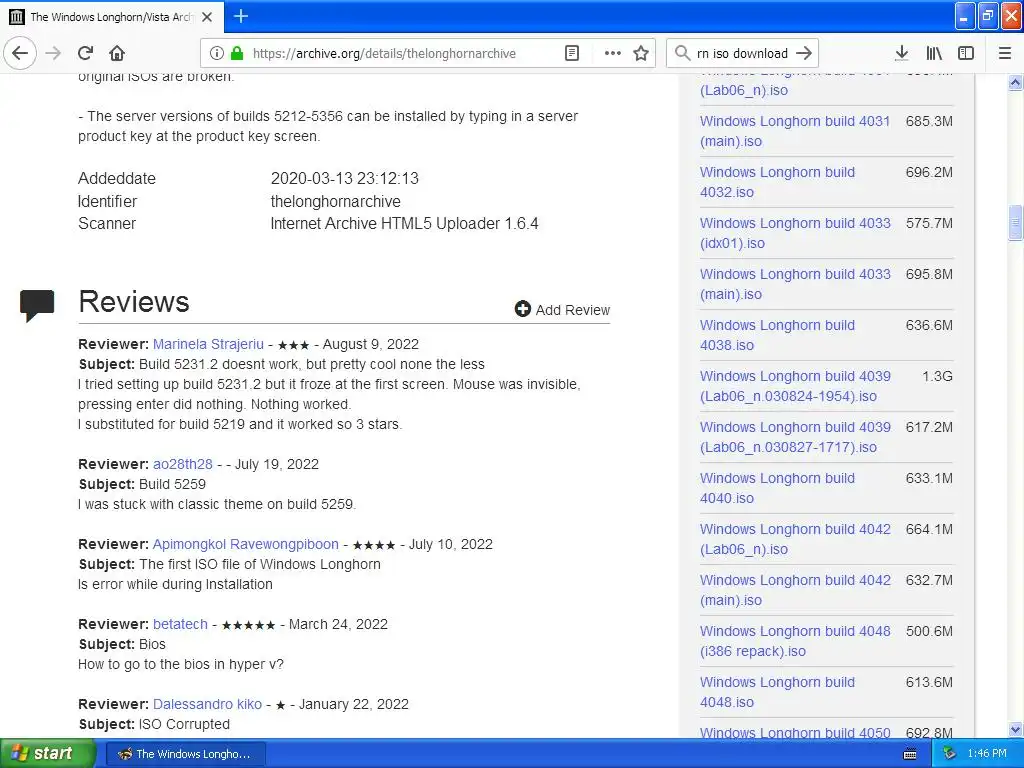The width and height of the screenshot is (1024, 768).
Task: Close the Longhorn/Vista Archive tab
Action: 207,17
